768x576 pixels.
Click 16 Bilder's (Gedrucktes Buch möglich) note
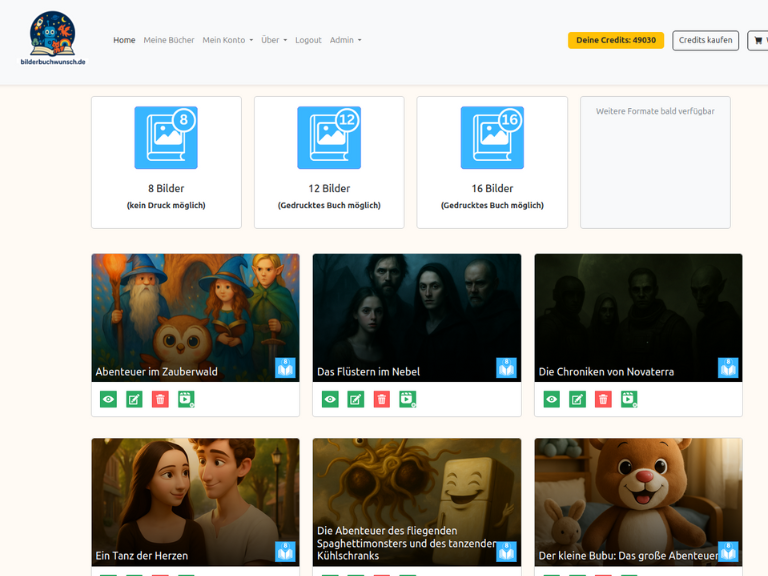point(492,205)
